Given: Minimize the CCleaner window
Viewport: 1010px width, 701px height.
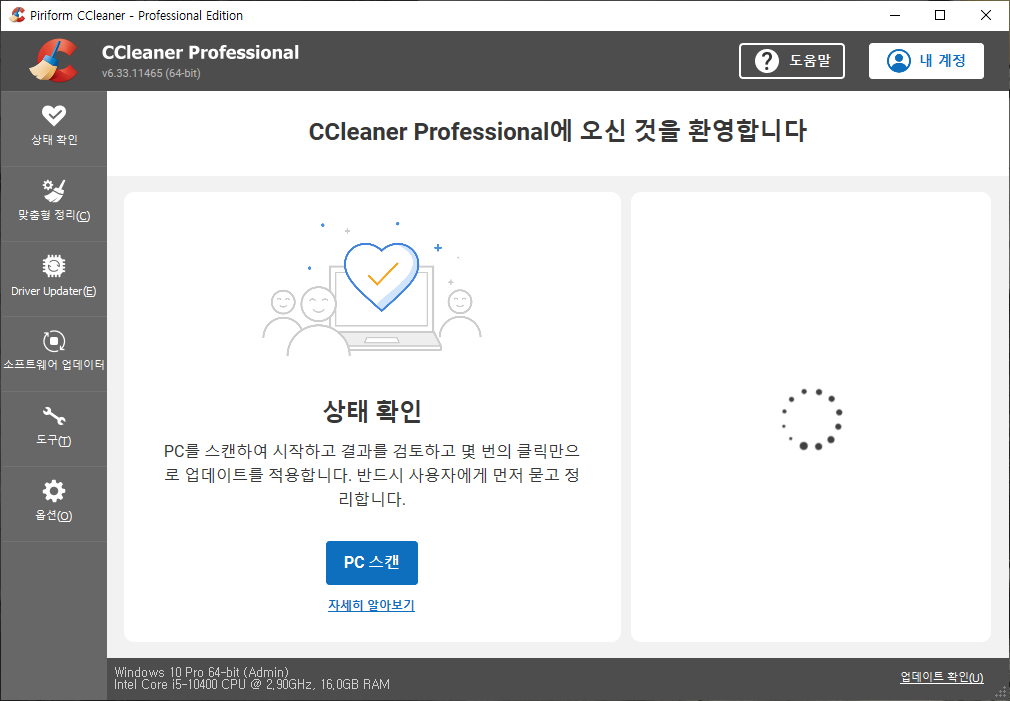Looking at the screenshot, I should coord(895,15).
